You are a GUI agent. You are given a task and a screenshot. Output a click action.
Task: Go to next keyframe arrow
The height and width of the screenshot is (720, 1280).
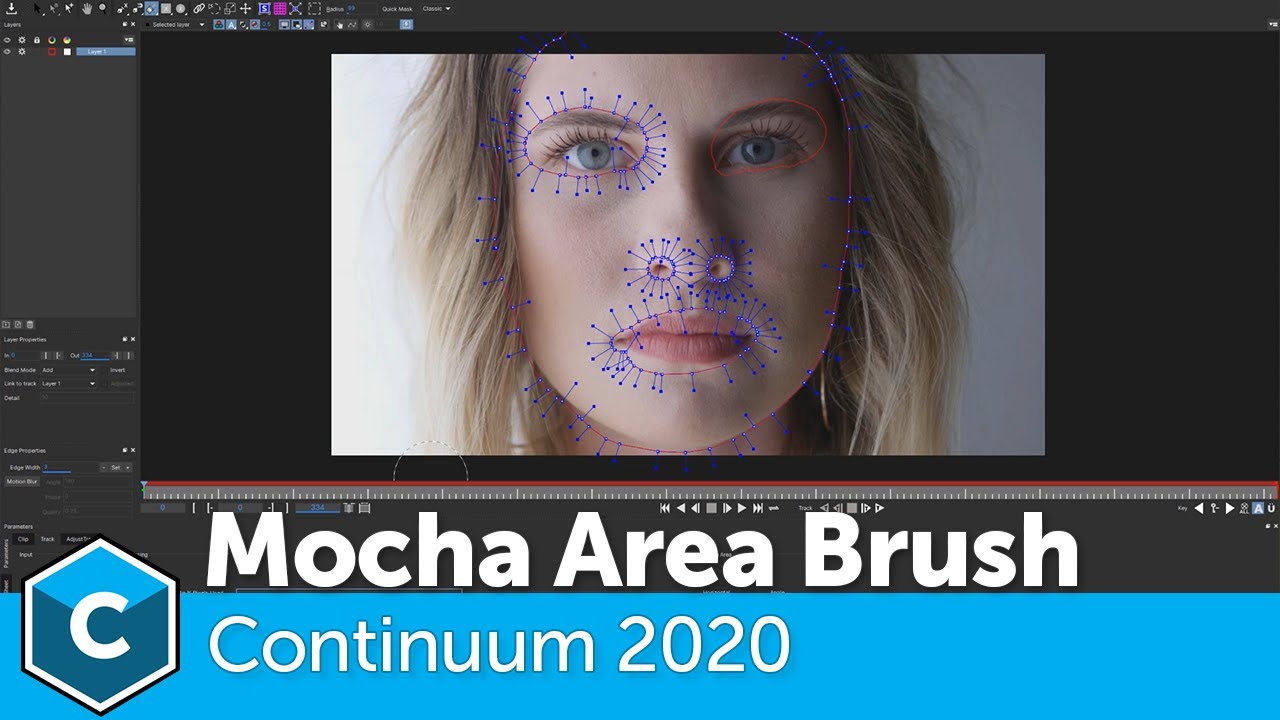(x=1230, y=508)
